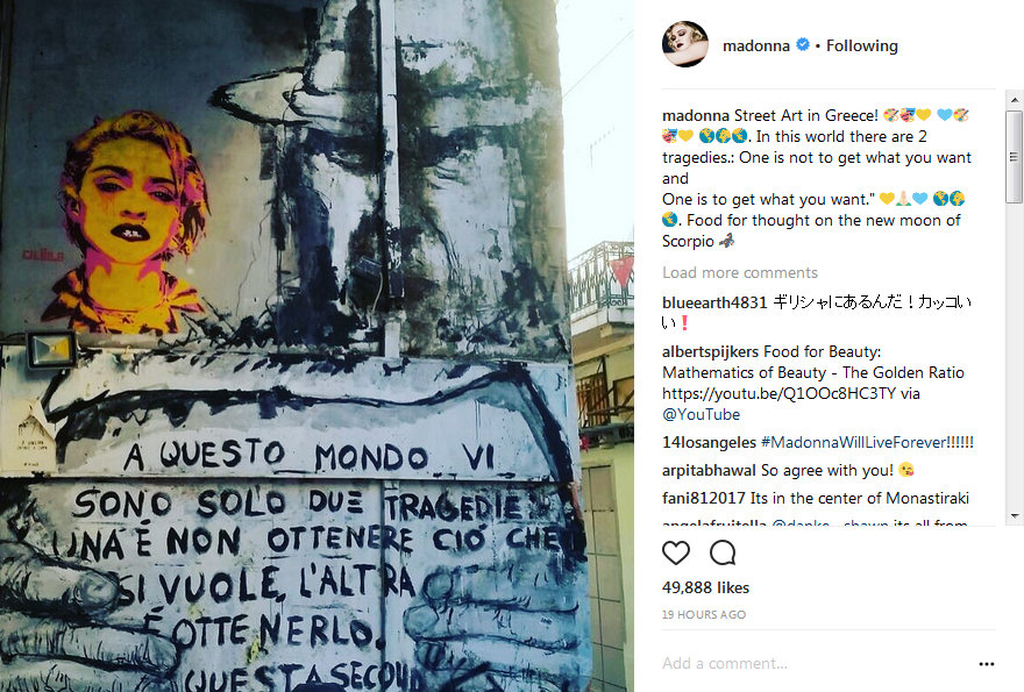Expand Load more comments
This screenshot has height=692, width=1024.
pos(739,273)
